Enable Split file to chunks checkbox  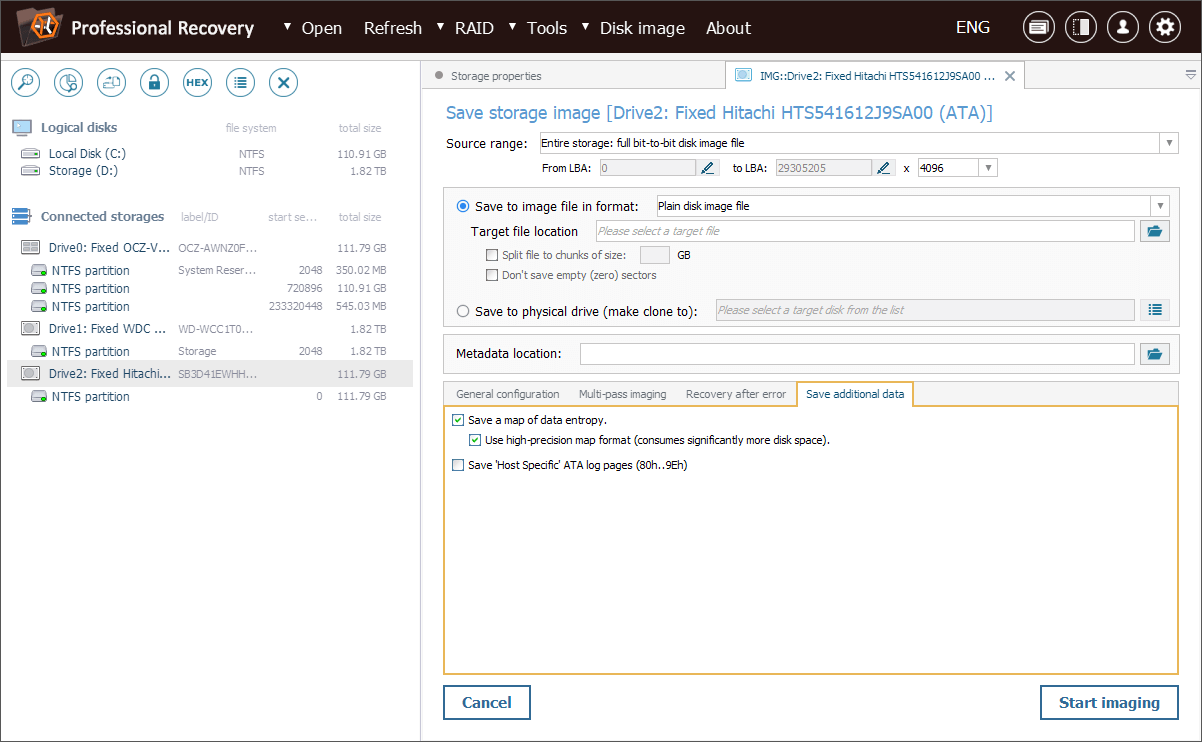point(492,255)
